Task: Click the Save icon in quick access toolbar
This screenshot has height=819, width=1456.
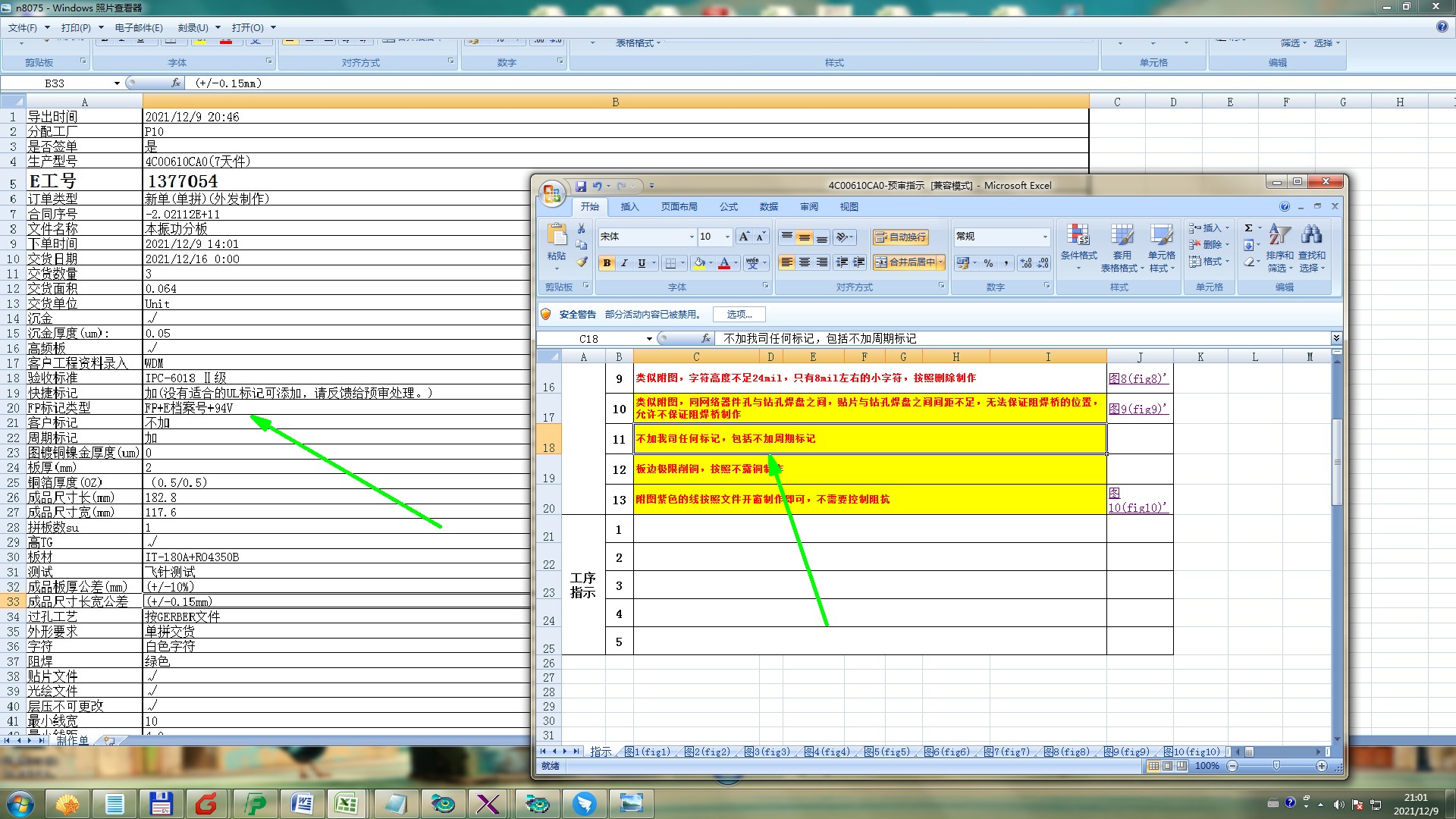Action: tap(581, 186)
